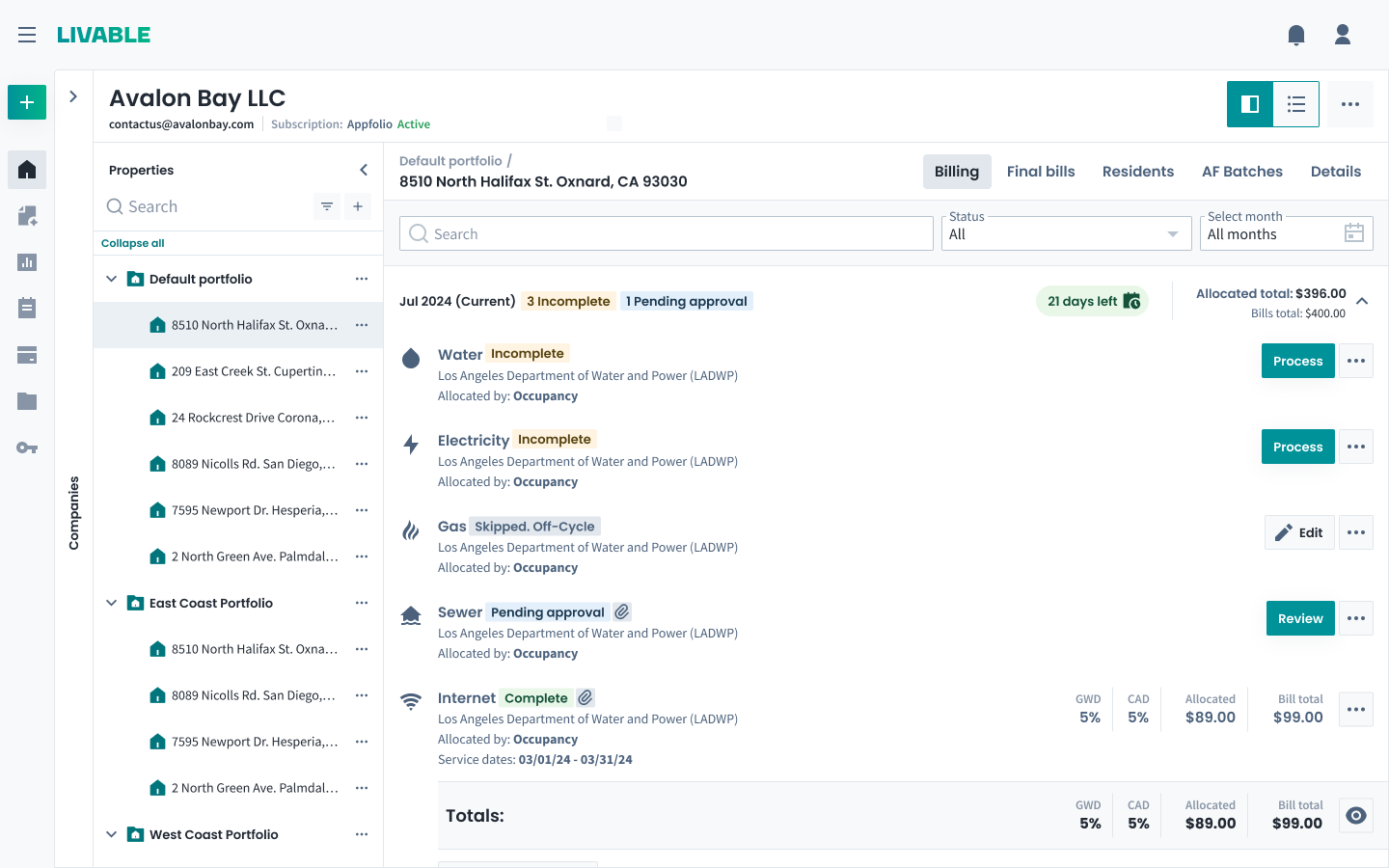The height and width of the screenshot is (868, 1389).
Task: Switch to the Billing tab
Action: pyautogui.click(x=957, y=172)
